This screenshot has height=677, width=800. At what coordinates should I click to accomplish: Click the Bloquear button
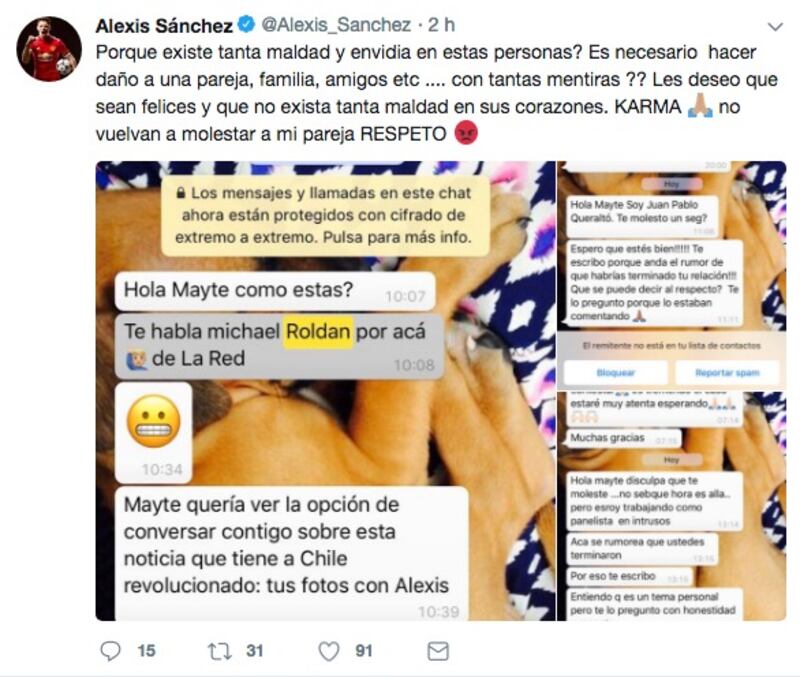(x=616, y=372)
